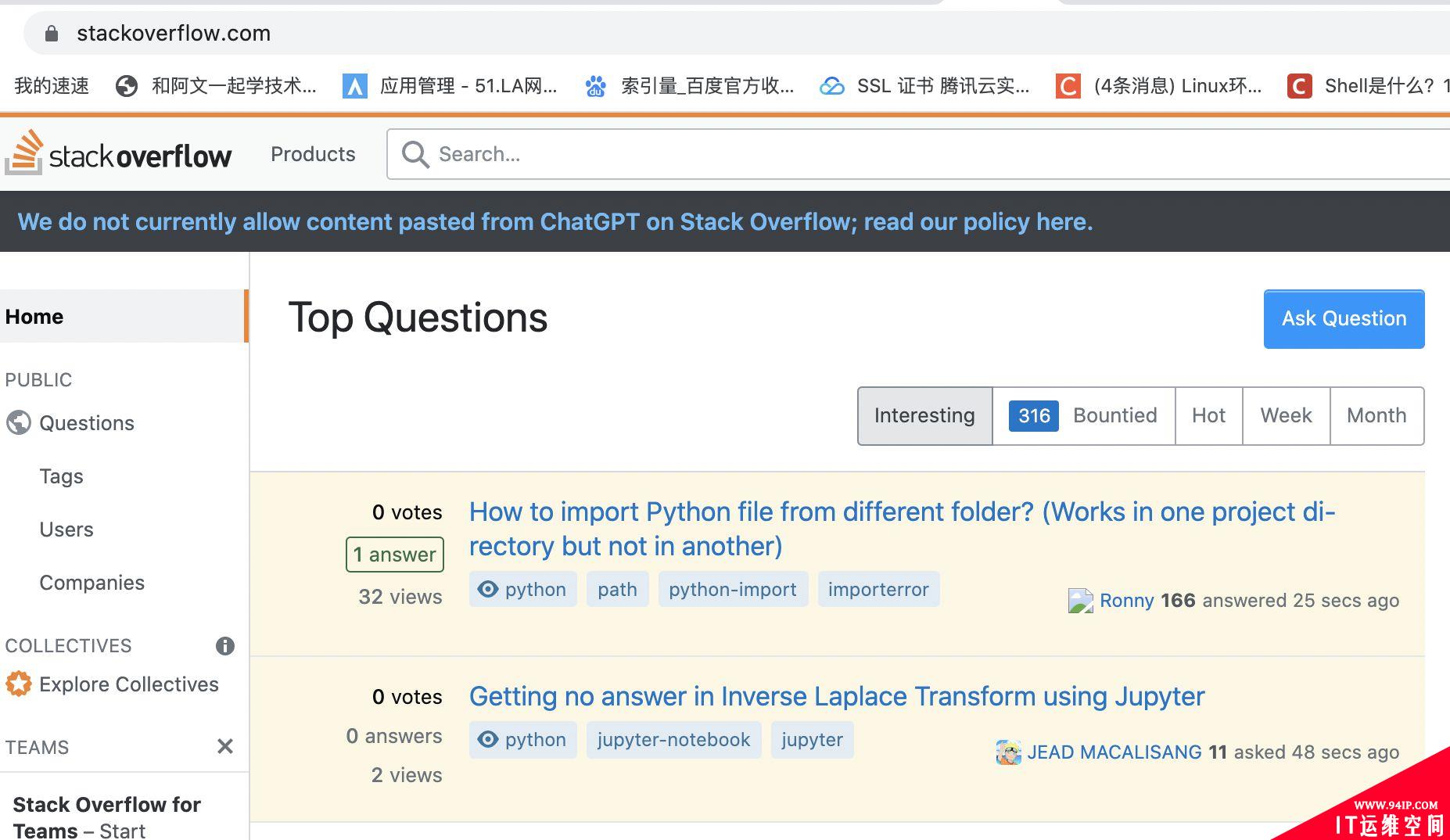Focus the Search input field
This screenshot has height=840, width=1450.
[918, 155]
